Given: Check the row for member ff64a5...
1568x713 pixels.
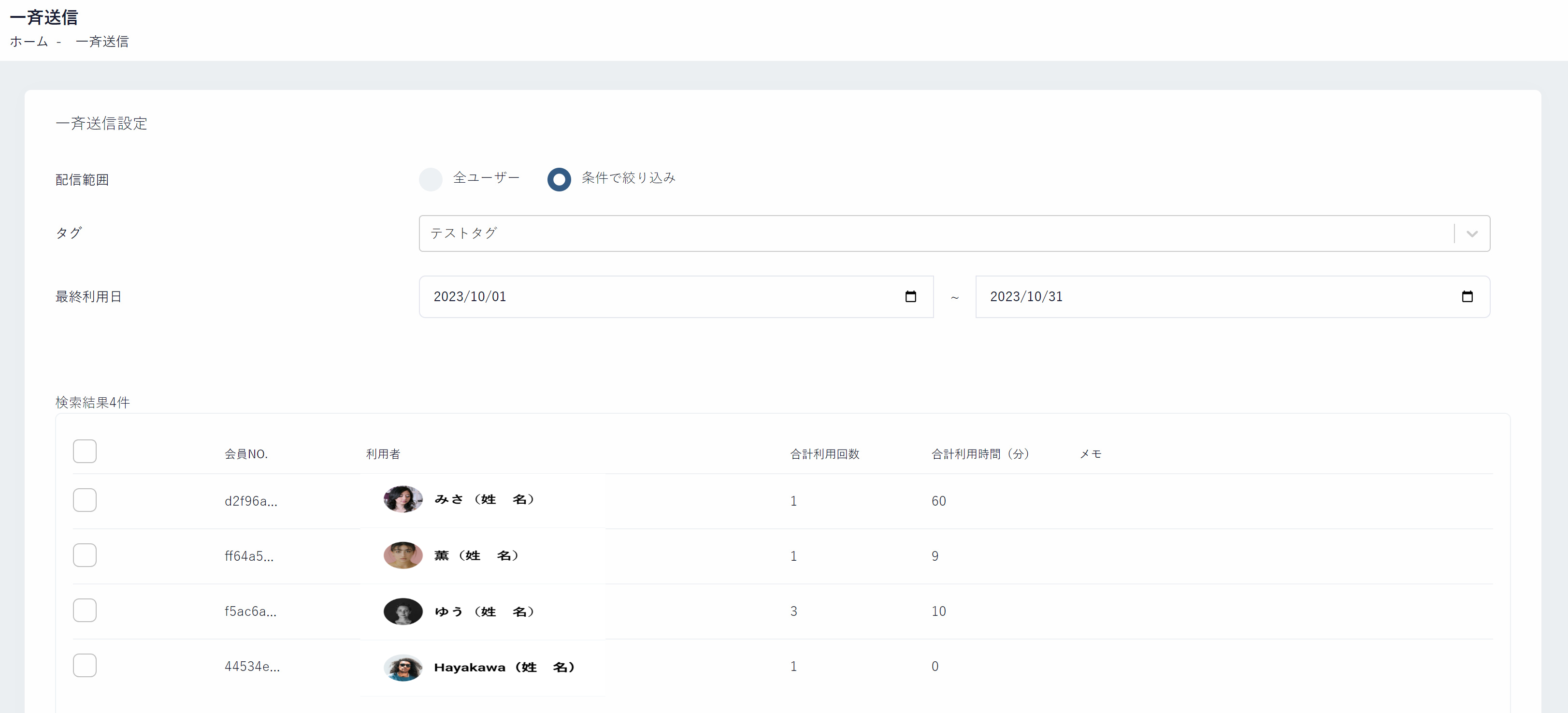Looking at the screenshot, I should click(x=85, y=555).
